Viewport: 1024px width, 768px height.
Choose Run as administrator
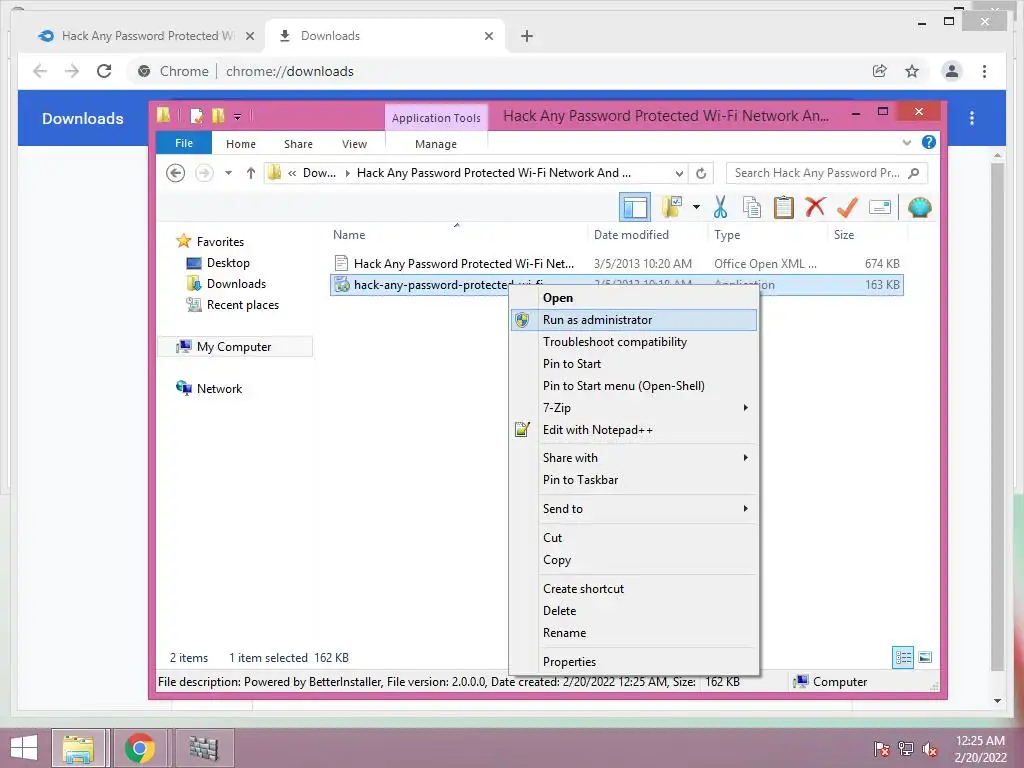[x=633, y=320]
